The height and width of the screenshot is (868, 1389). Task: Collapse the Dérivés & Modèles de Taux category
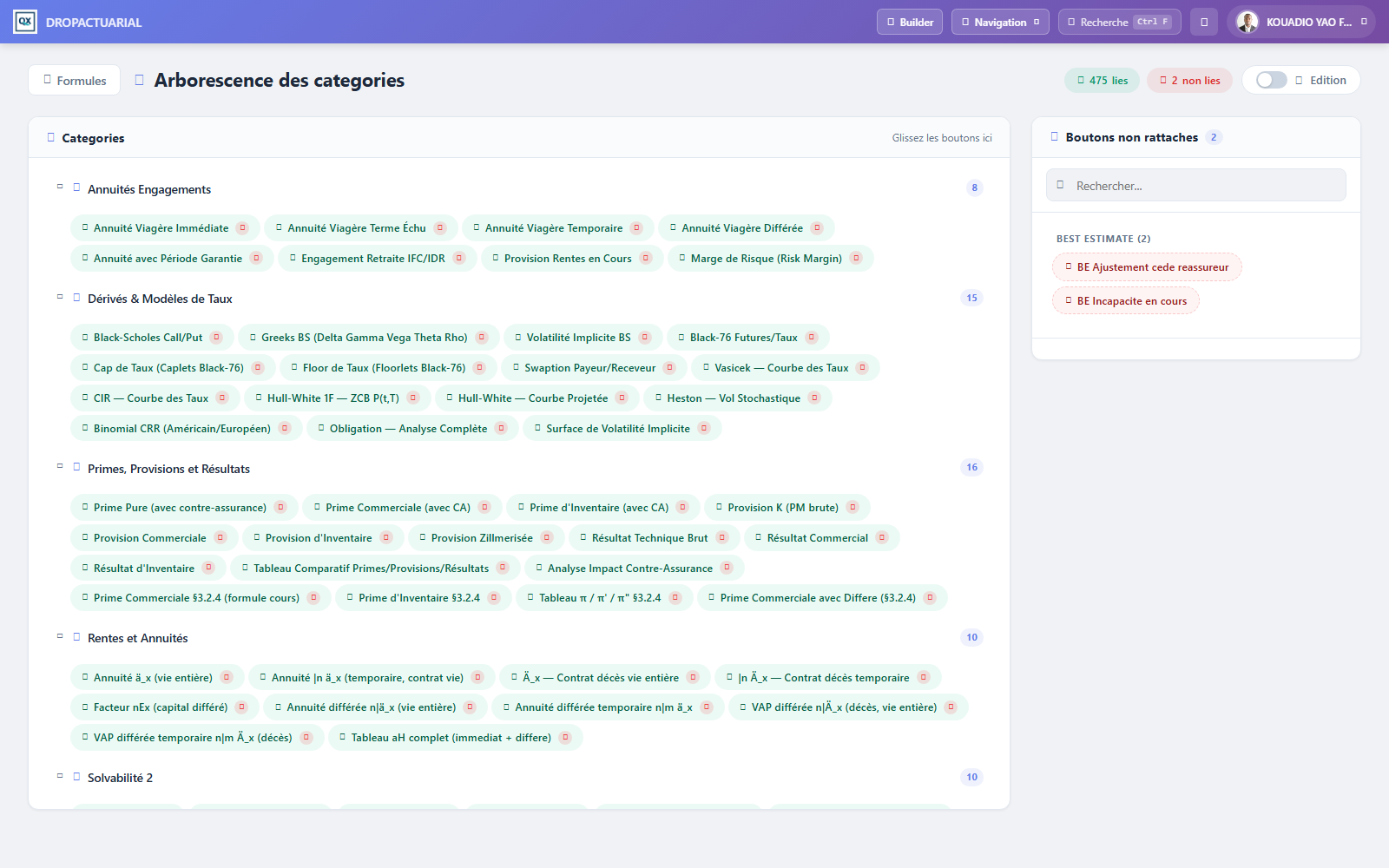pyautogui.click(x=60, y=297)
